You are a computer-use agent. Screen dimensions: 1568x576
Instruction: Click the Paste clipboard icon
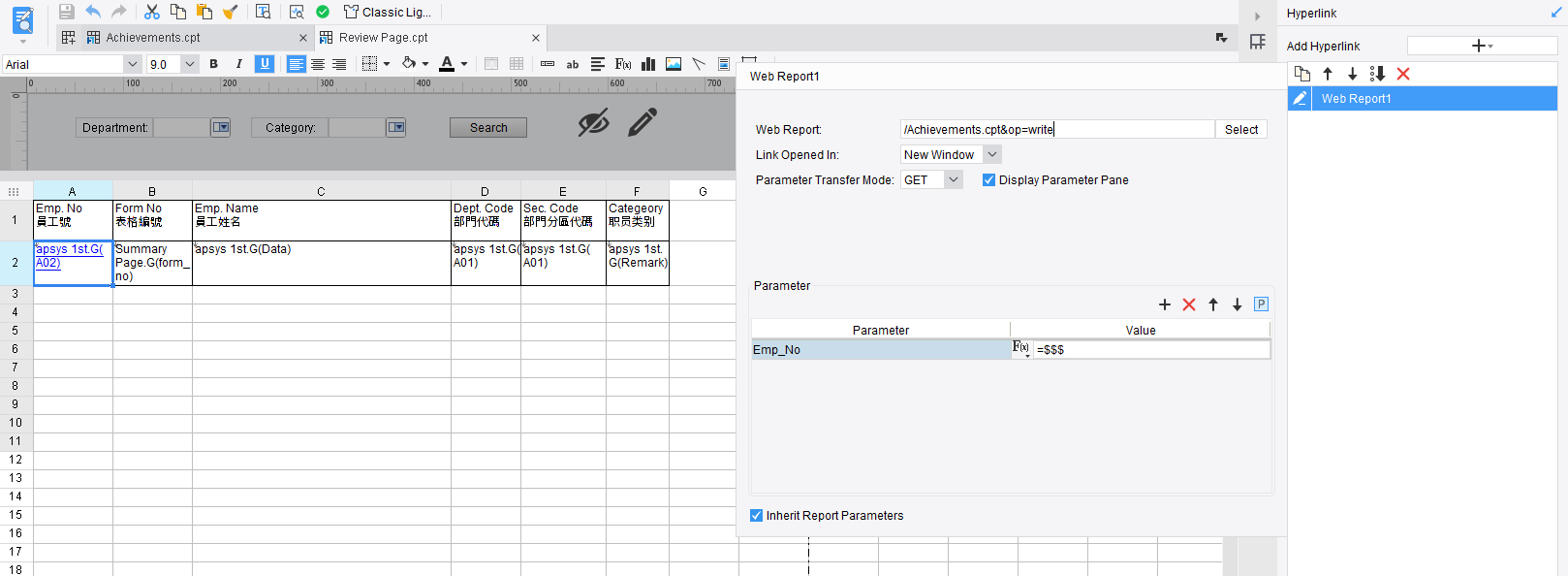tap(204, 12)
